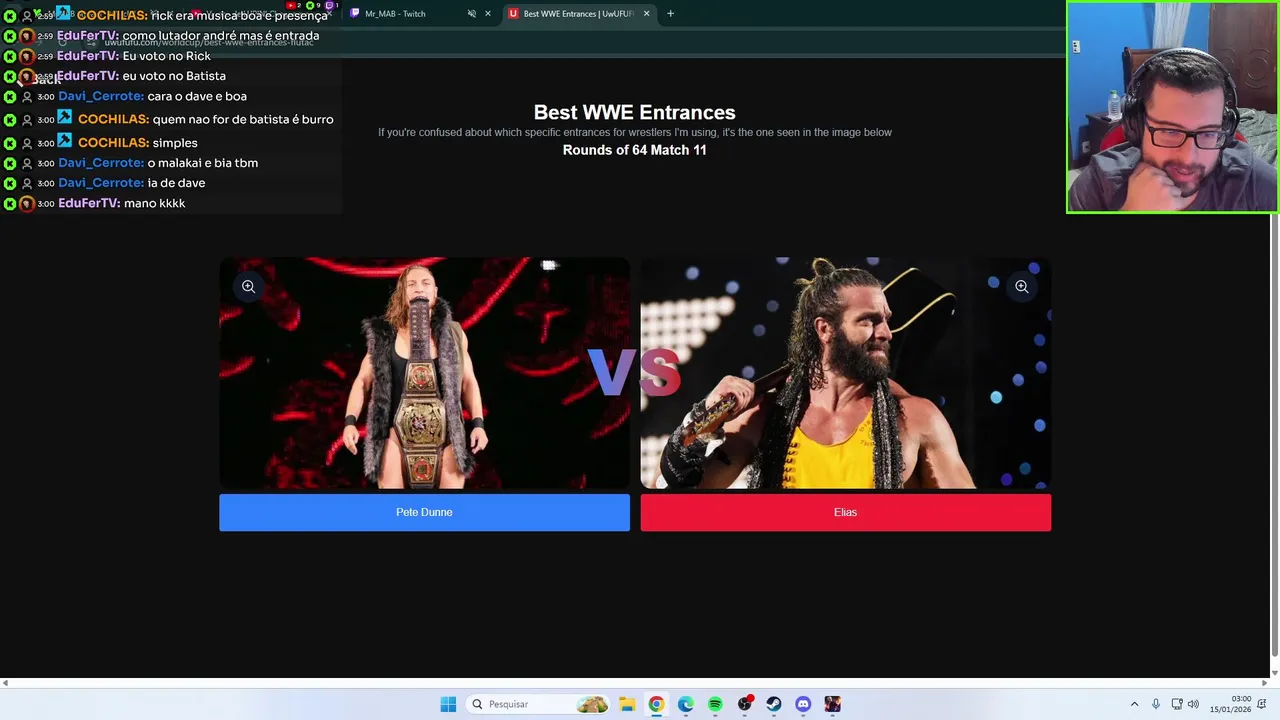Viewport: 1280px width, 720px height.
Task: Click the Elias entrance picture
Action: pos(845,373)
